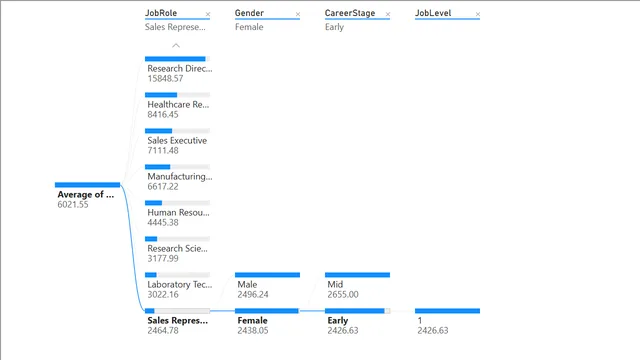This screenshot has height=360, width=640.
Task: Click the 'Early' selection under CareerStage header
Action: coord(334,27)
